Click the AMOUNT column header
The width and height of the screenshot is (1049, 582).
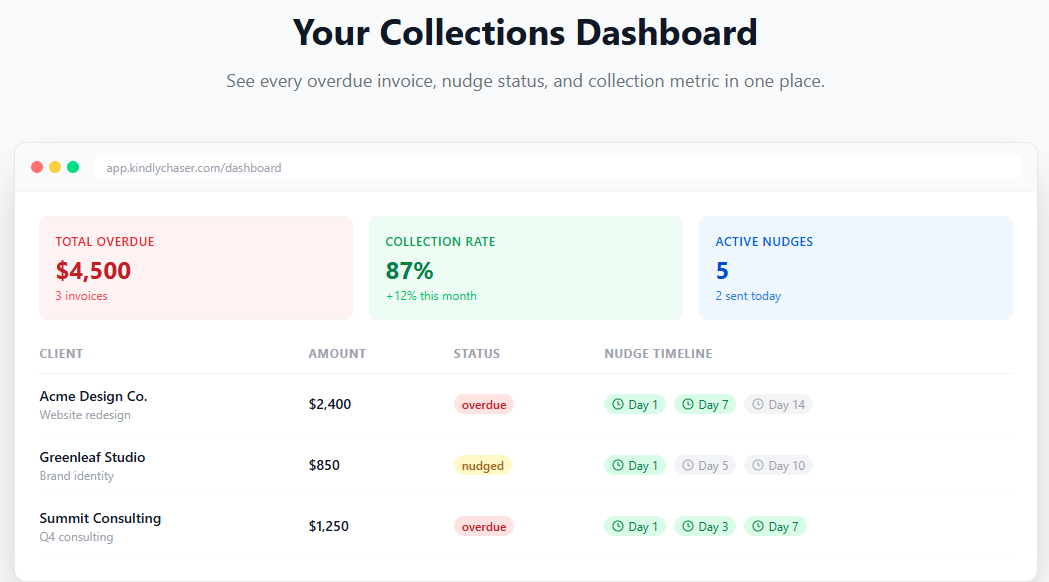(337, 353)
